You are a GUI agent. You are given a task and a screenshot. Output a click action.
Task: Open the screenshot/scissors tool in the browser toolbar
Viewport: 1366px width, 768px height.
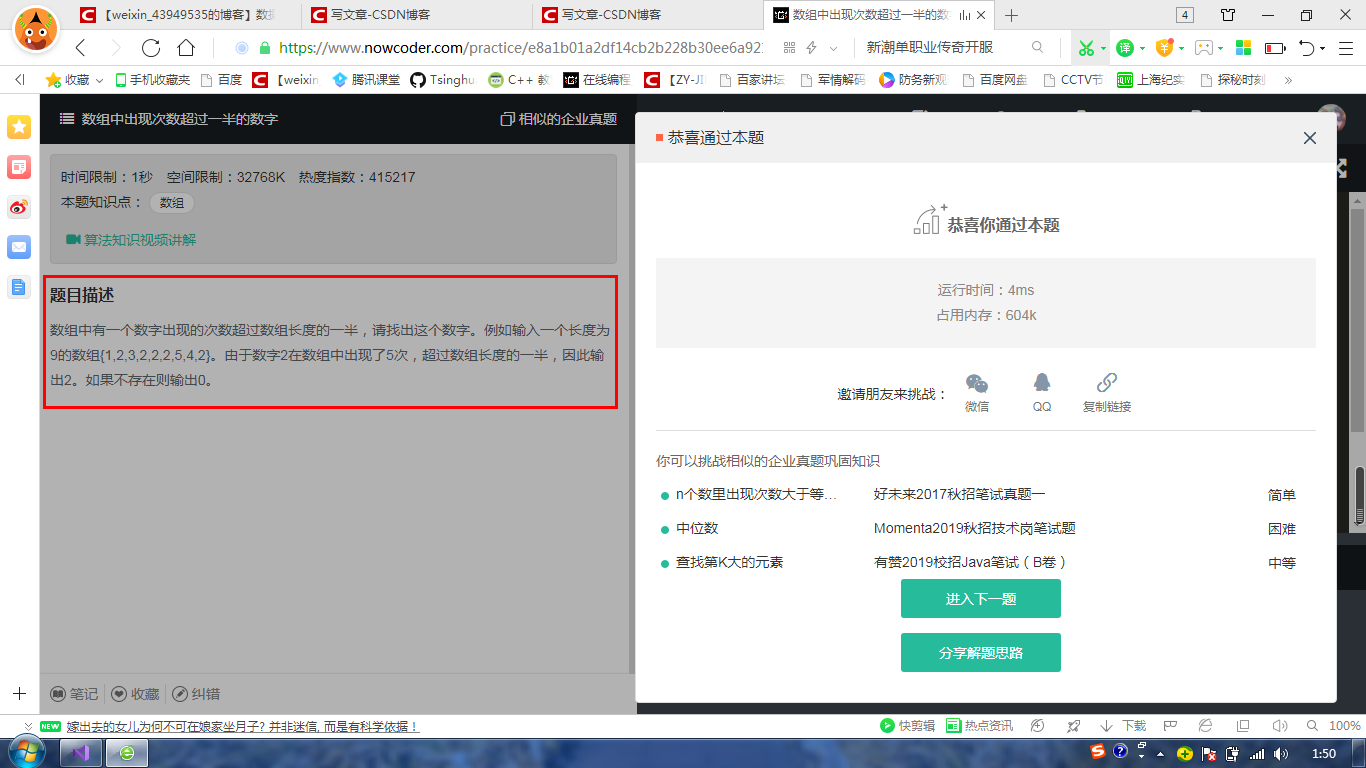(x=1088, y=48)
